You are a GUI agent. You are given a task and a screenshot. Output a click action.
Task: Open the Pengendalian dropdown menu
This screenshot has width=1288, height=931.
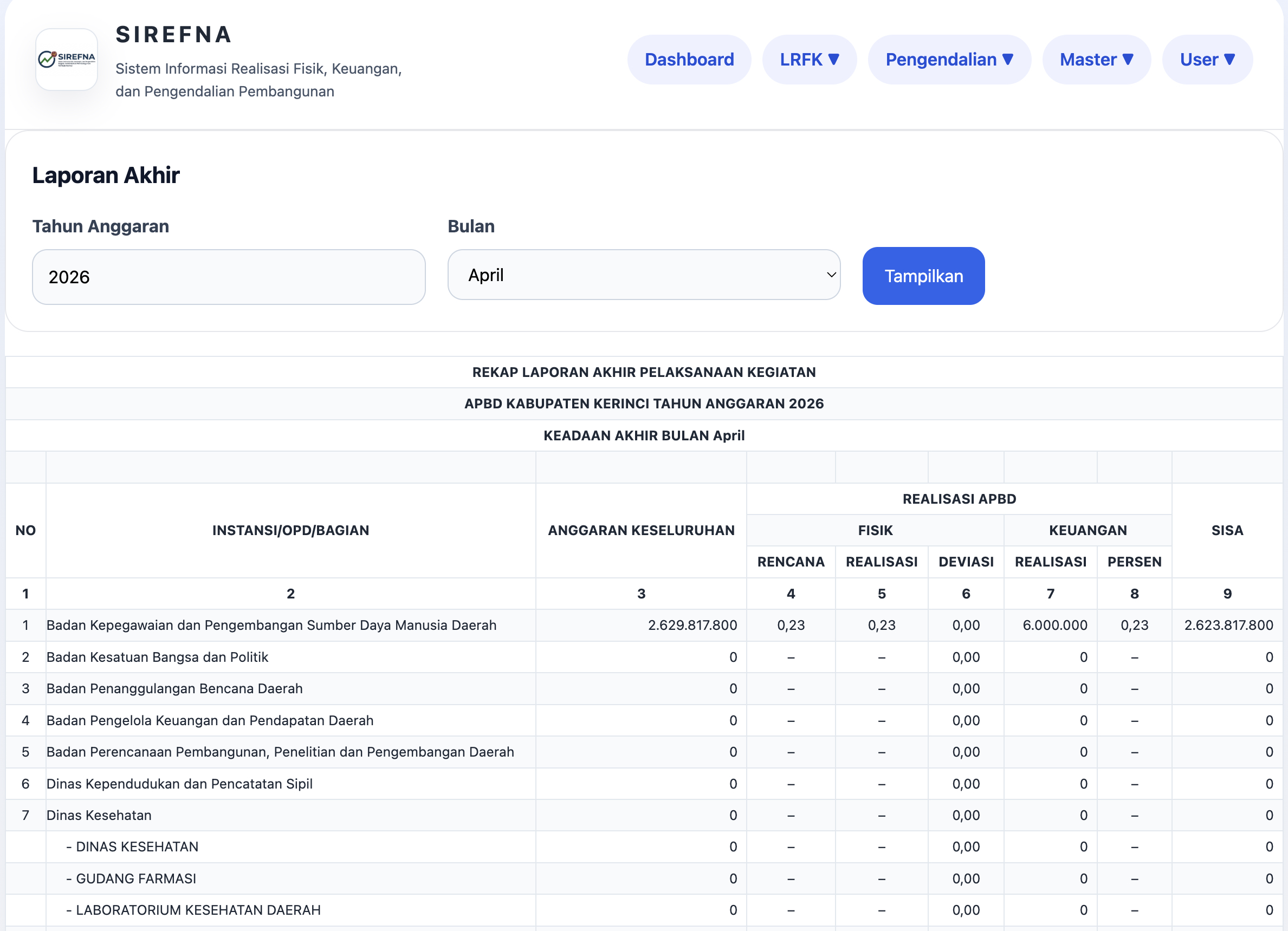949,60
